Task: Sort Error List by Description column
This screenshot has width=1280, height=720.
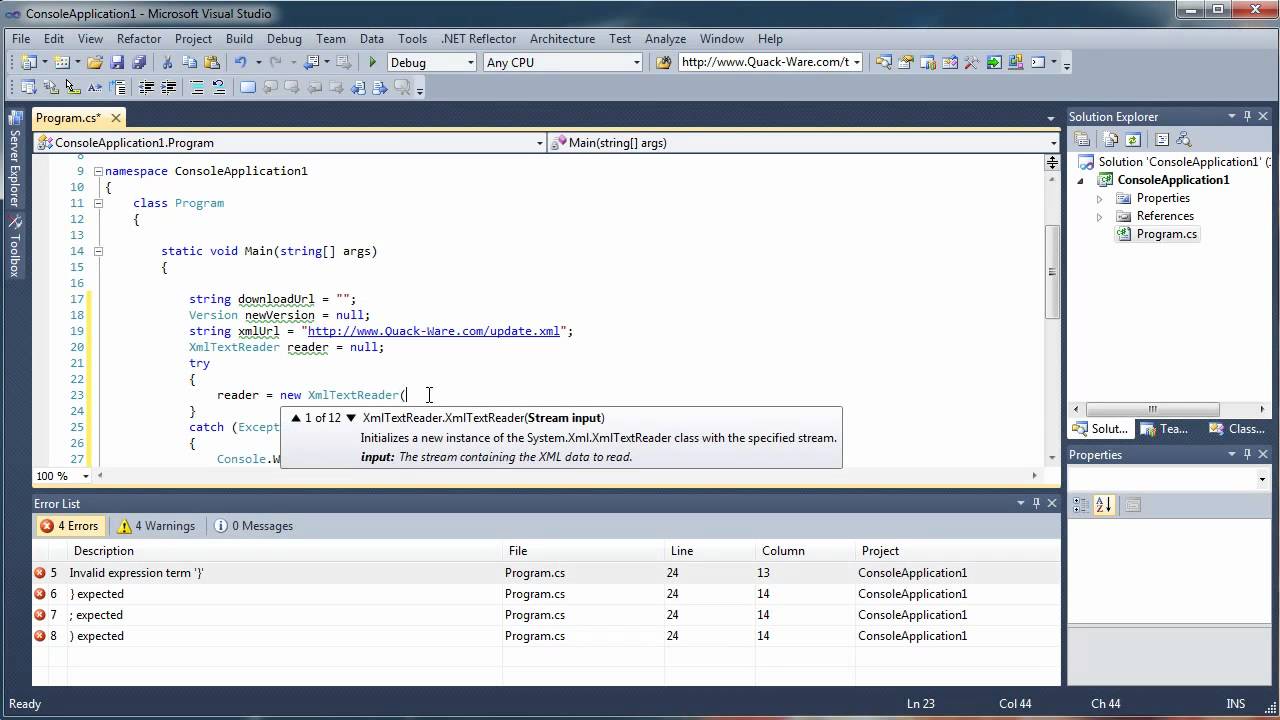Action: 103,551
